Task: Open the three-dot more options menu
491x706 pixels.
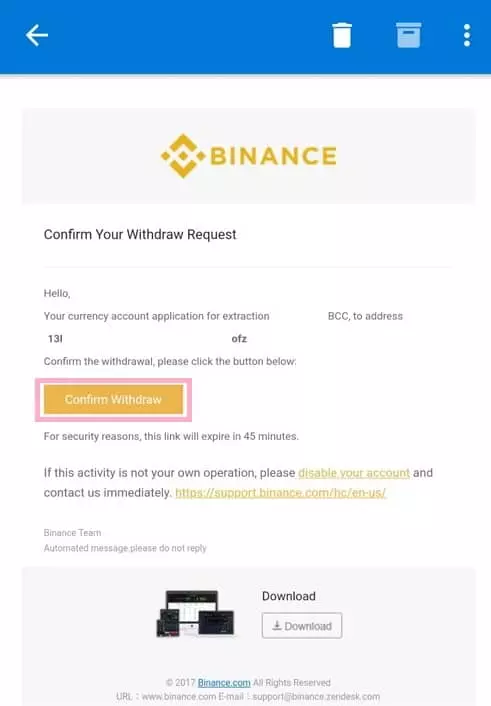Action: coord(467,35)
